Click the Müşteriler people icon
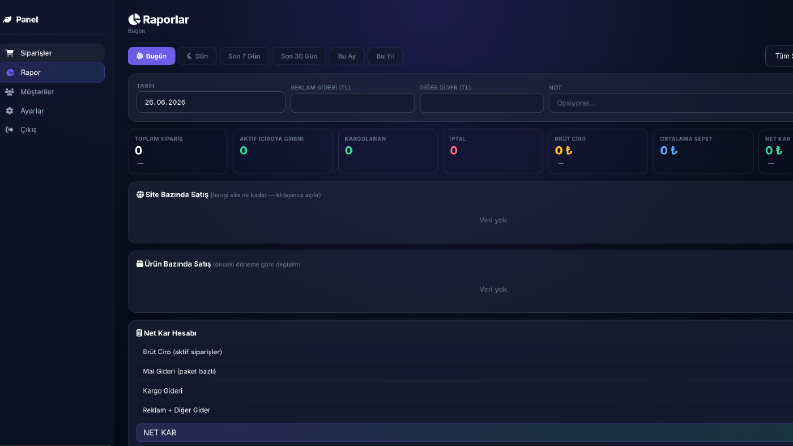This screenshot has height=446, width=793. (x=10, y=92)
